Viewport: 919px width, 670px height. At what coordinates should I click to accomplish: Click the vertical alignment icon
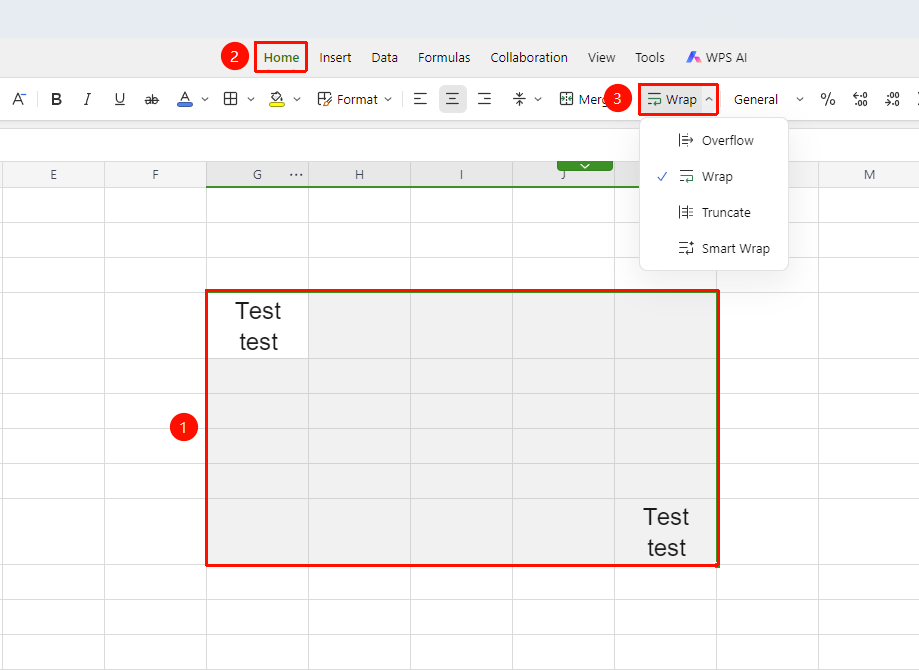click(x=519, y=99)
